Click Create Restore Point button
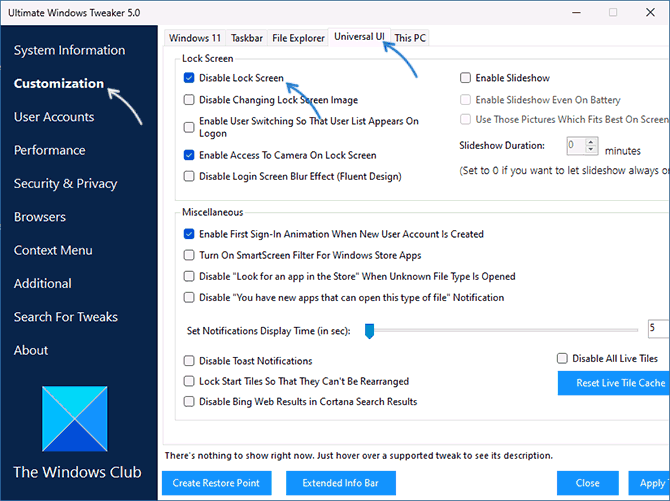This screenshot has width=670, height=501. 217,483
